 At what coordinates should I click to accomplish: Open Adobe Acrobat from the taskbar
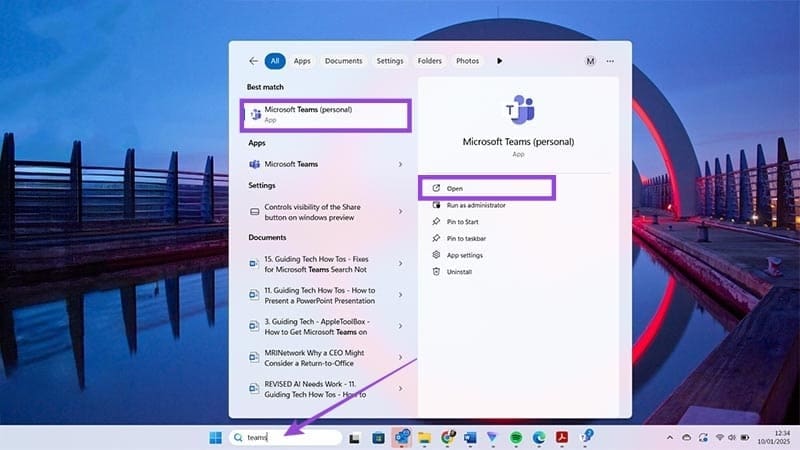[562, 438]
